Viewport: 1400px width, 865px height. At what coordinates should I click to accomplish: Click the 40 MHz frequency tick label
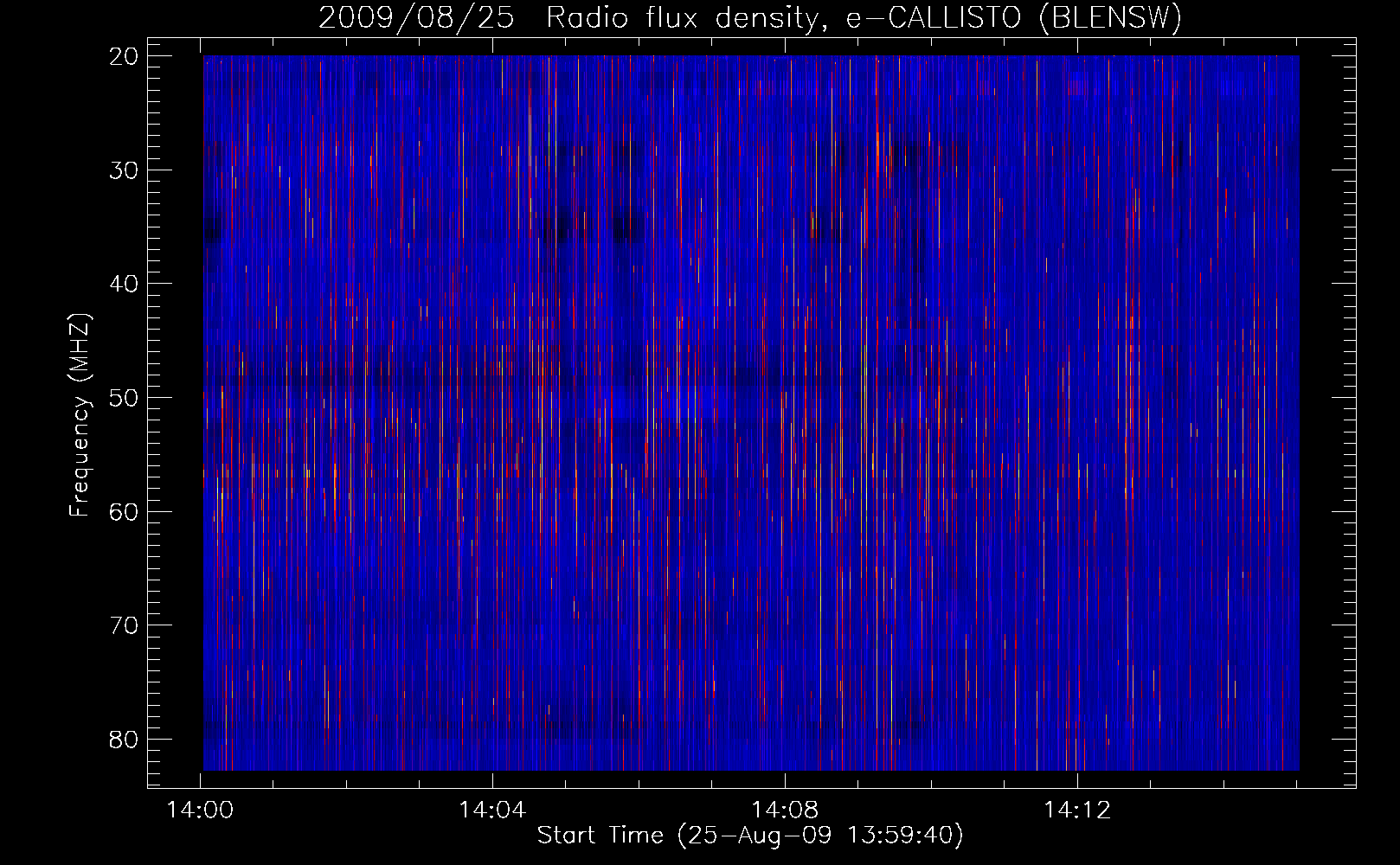click(x=124, y=285)
